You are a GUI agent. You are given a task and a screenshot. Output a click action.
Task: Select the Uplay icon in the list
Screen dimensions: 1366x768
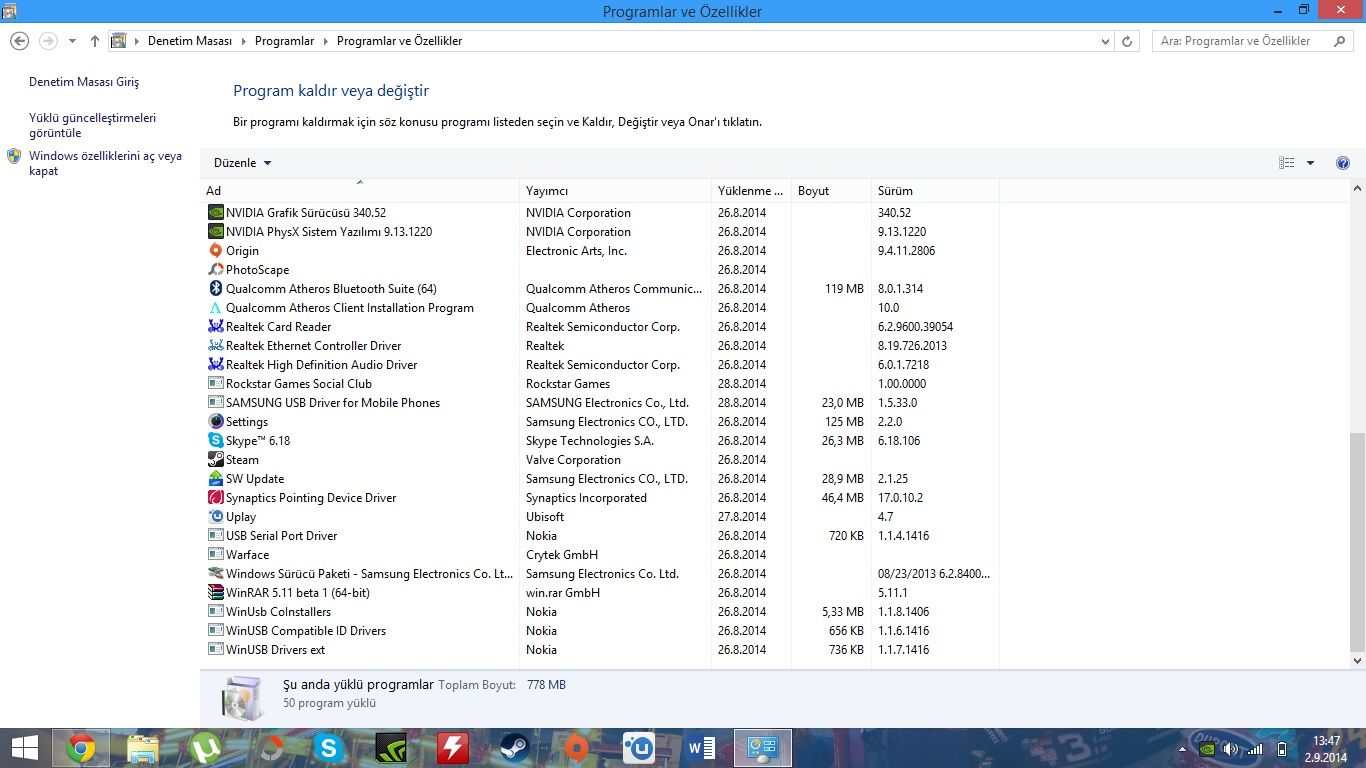click(x=215, y=516)
